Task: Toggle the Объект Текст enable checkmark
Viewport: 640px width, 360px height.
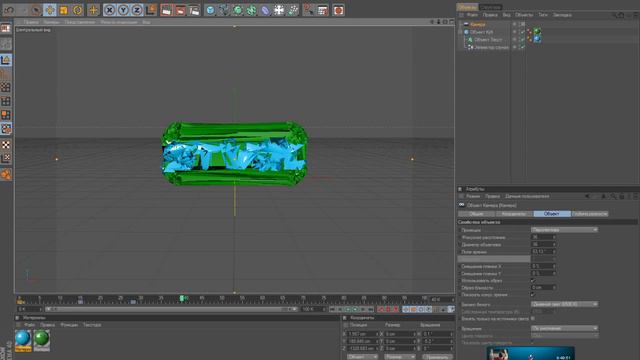Action: (523, 40)
